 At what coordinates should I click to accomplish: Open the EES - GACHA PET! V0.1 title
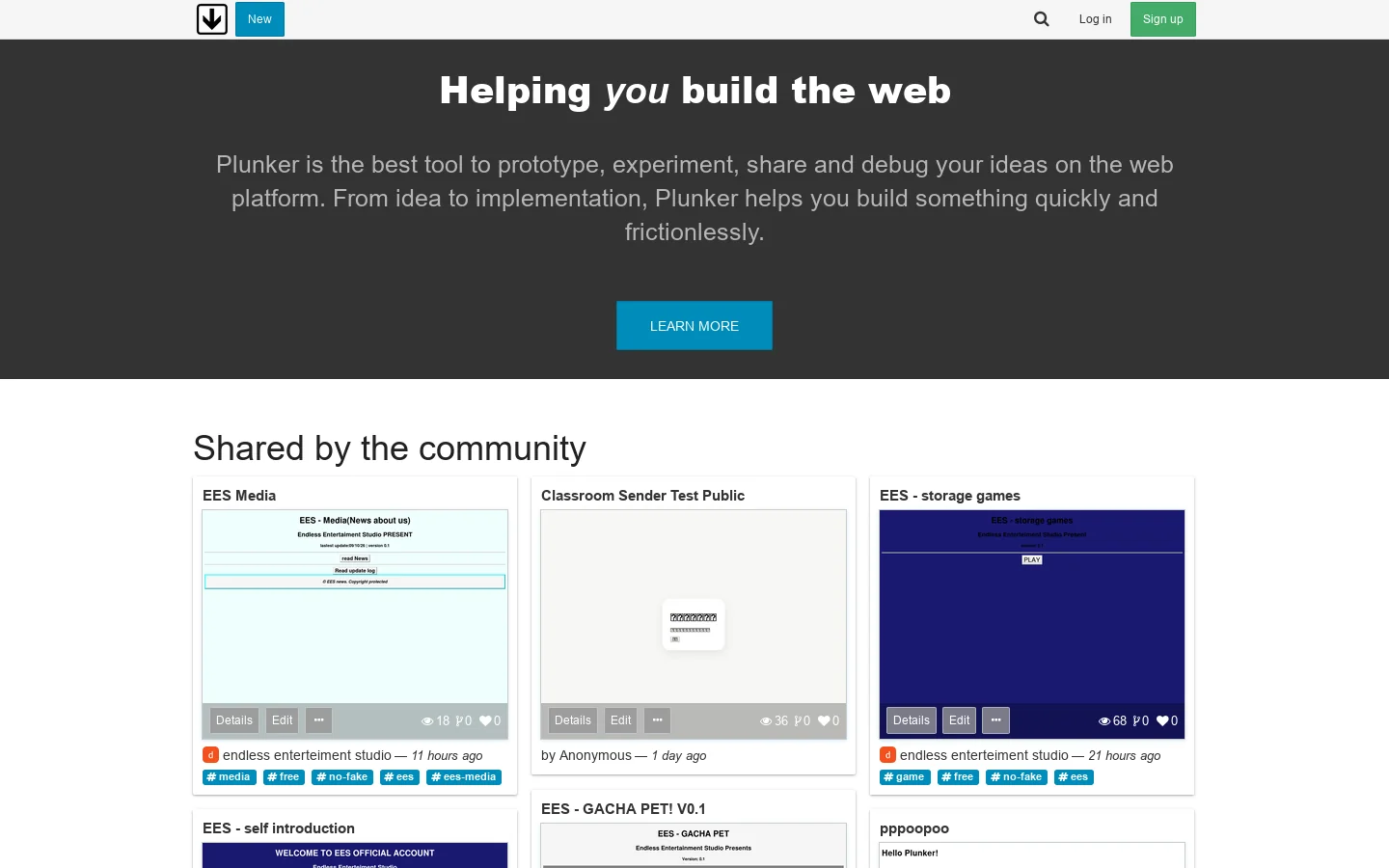pos(623,809)
